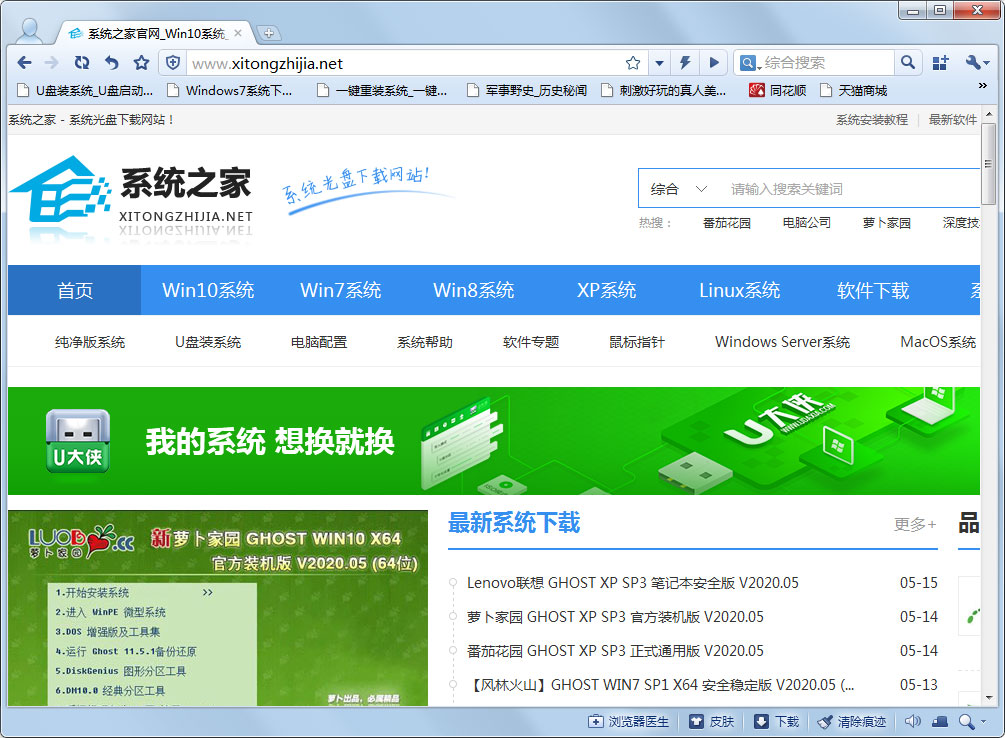Expand the favorites dropdown arrow
The width and height of the screenshot is (1005, 738).
659,62
